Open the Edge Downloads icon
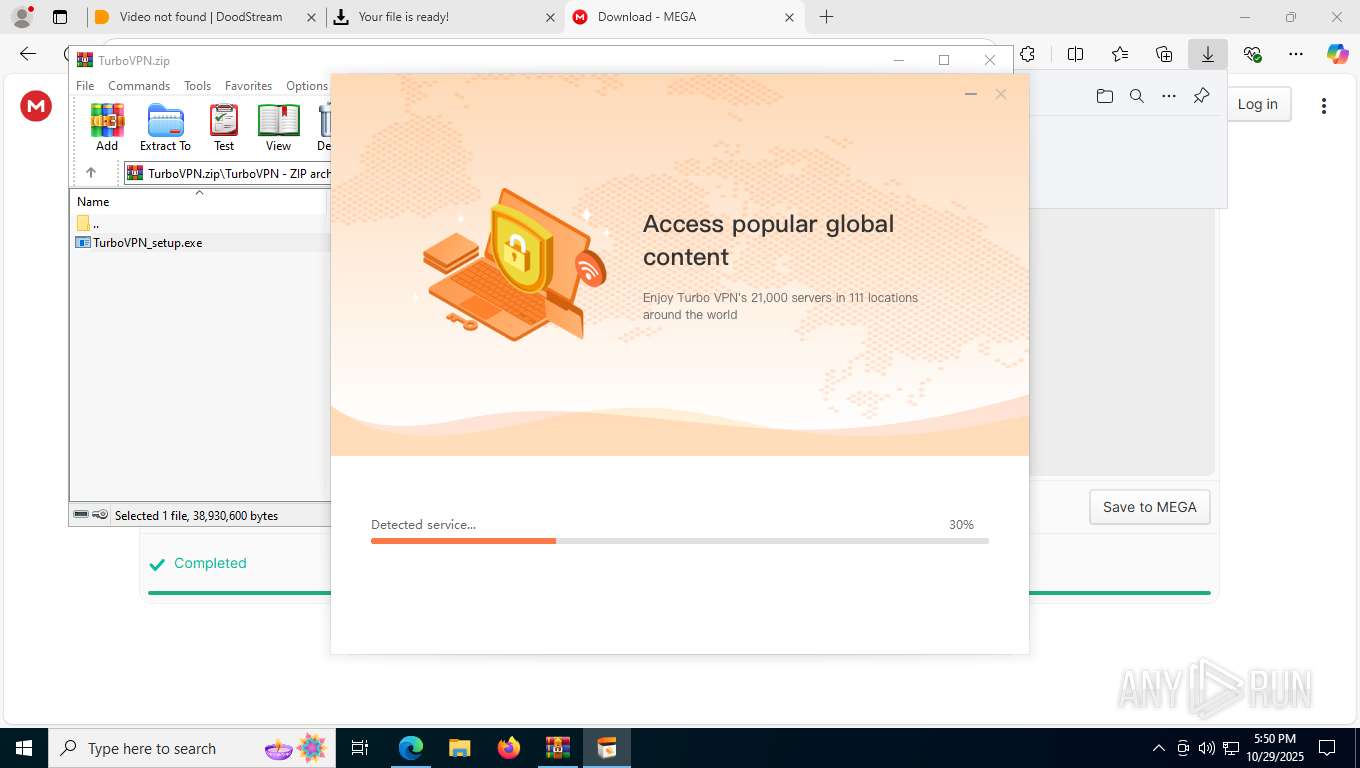 pos(1207,55)
